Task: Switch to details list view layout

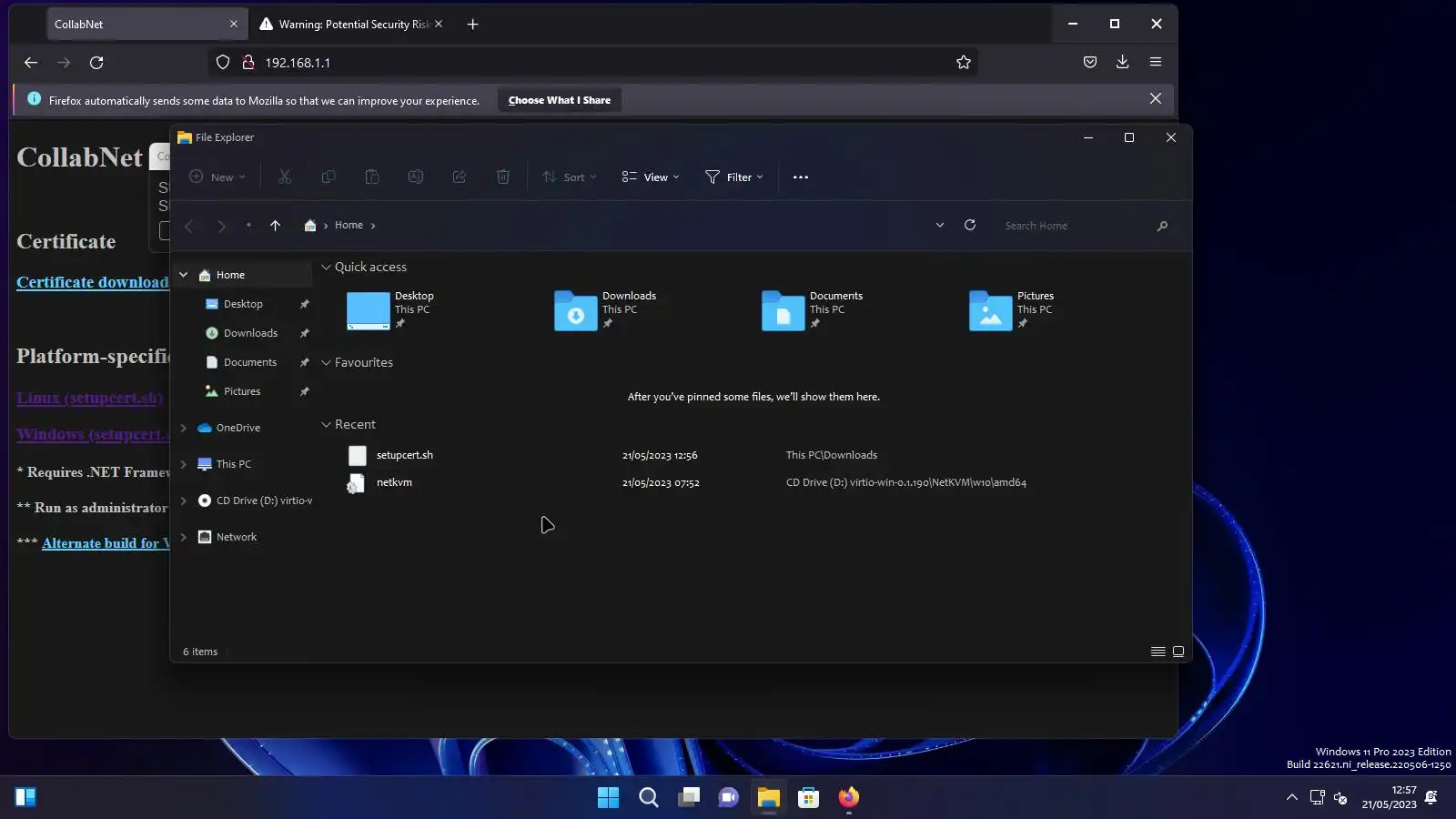Action: (1158, 652)
